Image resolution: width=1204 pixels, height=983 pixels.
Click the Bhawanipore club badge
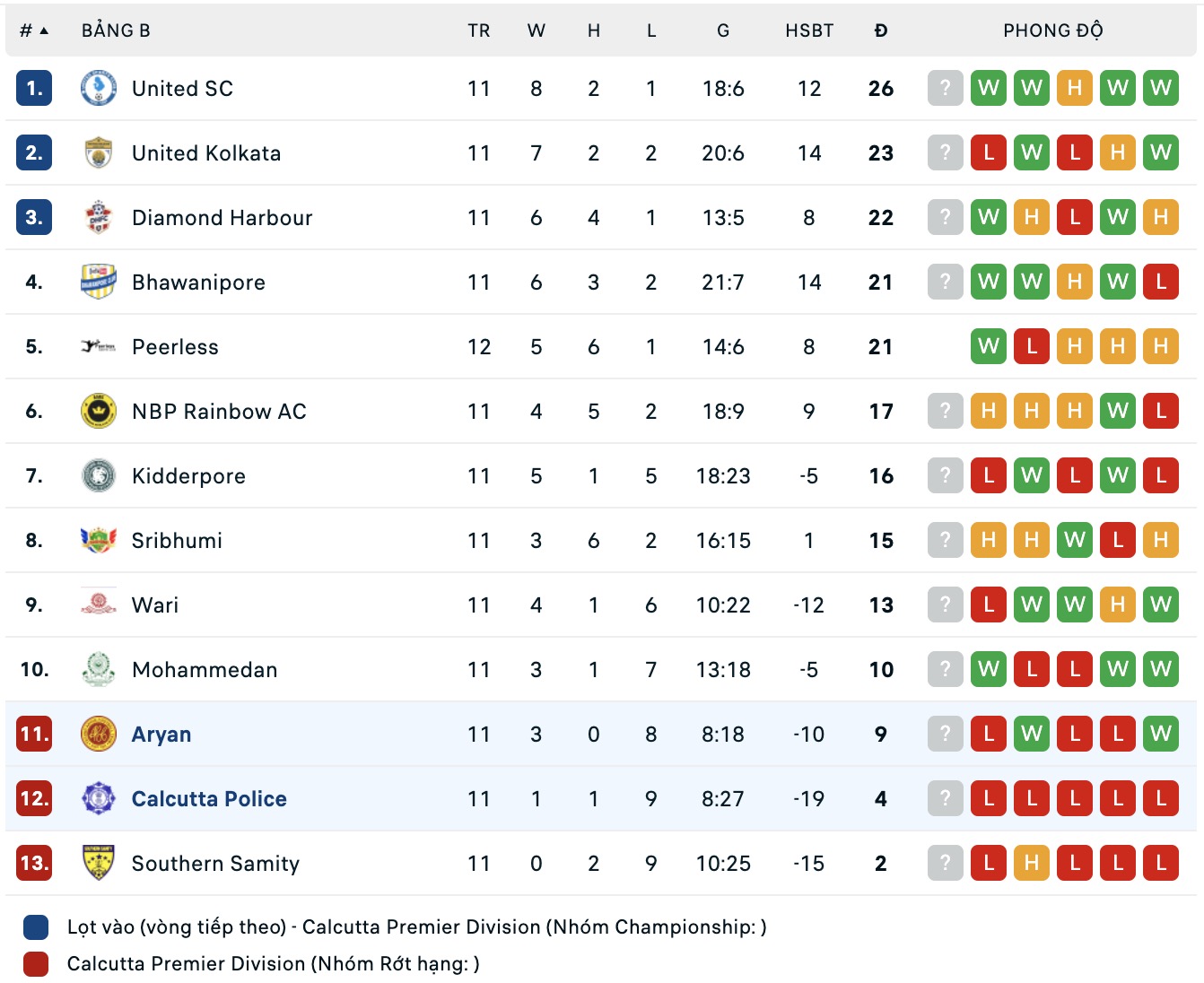coord(98,283)
